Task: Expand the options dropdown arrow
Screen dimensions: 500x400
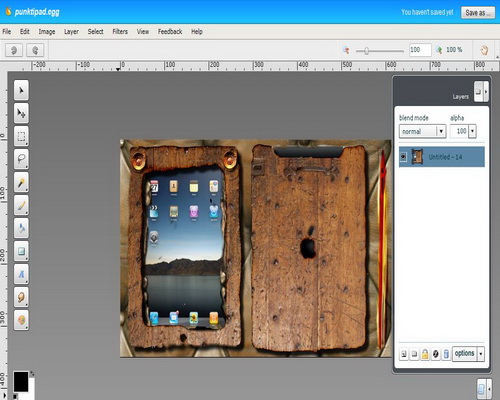Action: [481, 354]
